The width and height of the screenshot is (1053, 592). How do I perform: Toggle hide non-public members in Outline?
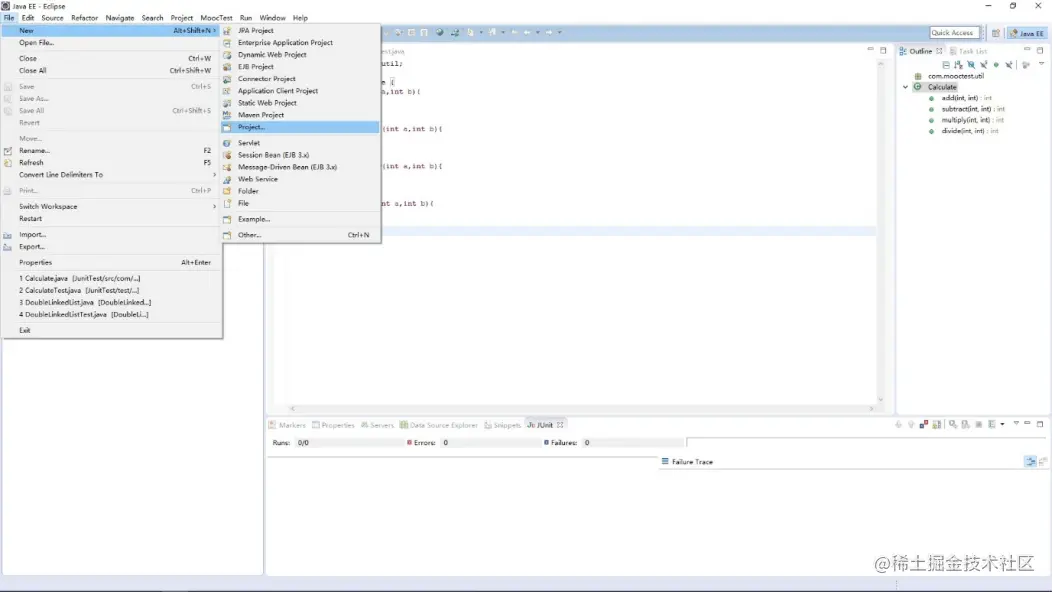point(997,65)
